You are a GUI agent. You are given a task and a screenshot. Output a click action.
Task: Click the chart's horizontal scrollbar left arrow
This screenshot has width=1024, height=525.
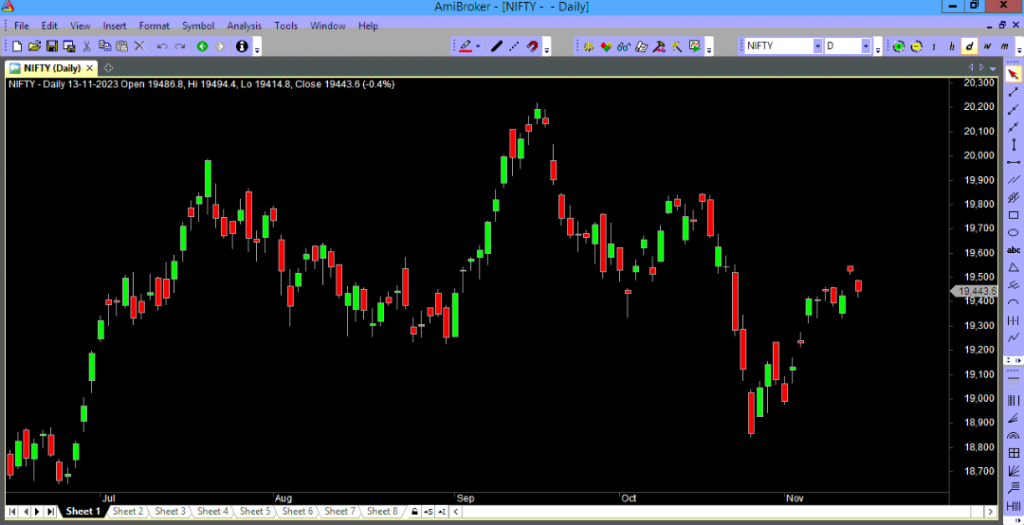point(456,511)
